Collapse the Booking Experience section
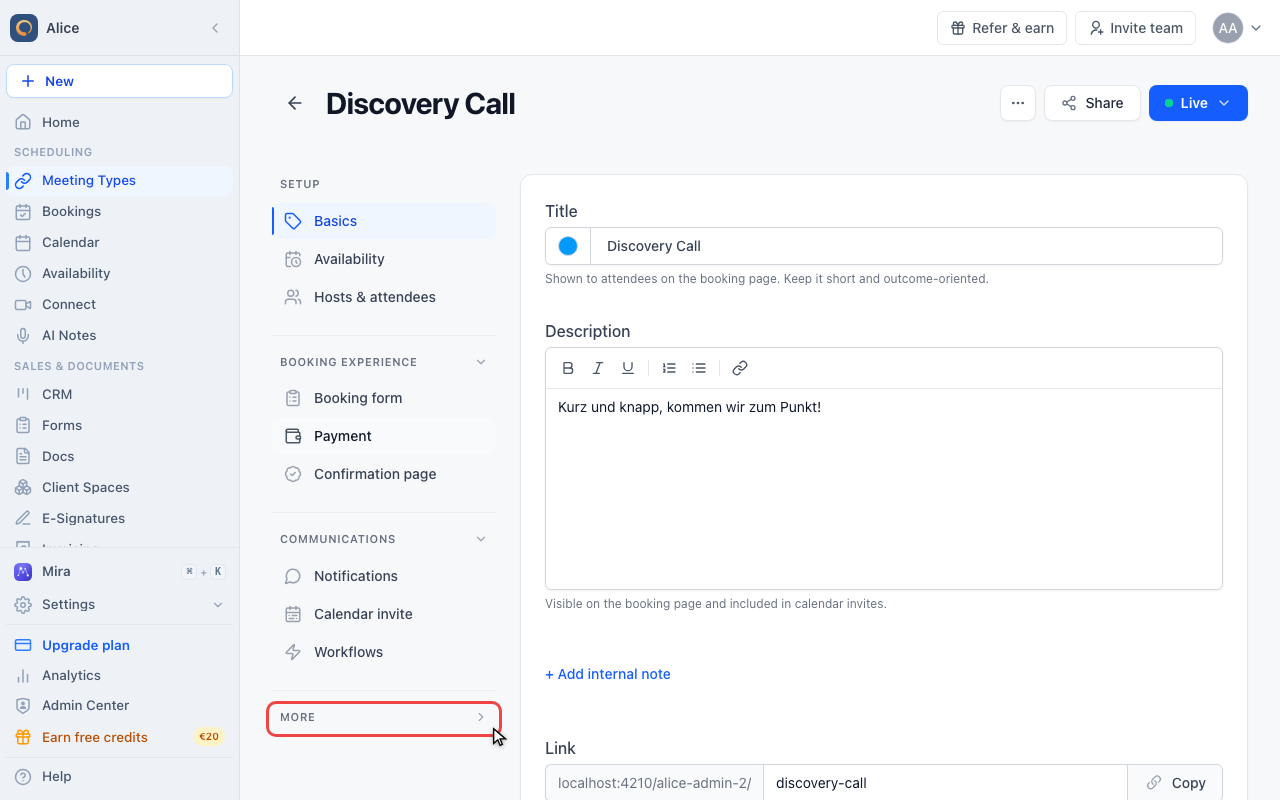This screenshot has width=1280, height=800. pyautogui.click(x=481, y=362)
